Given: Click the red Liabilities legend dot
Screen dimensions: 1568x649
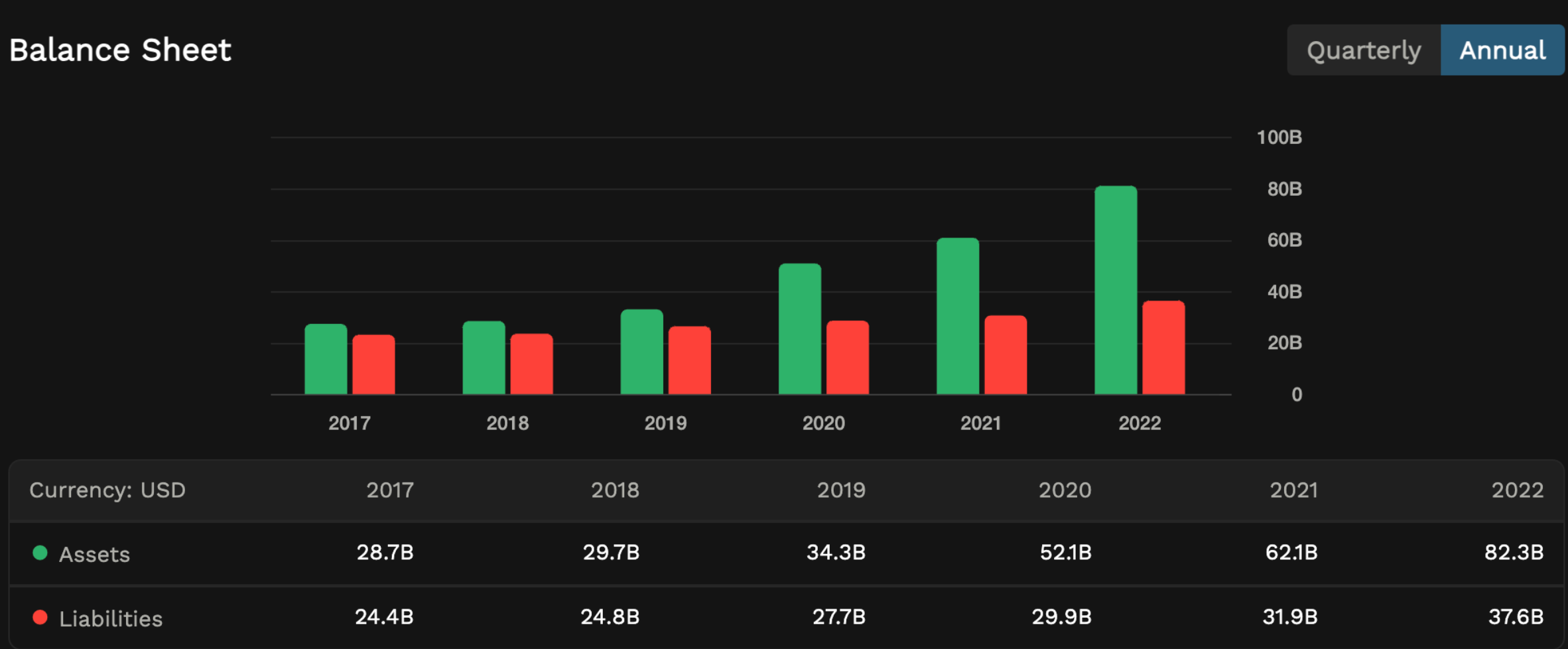Looking at the screenshot, I should (x=40, y=618).
